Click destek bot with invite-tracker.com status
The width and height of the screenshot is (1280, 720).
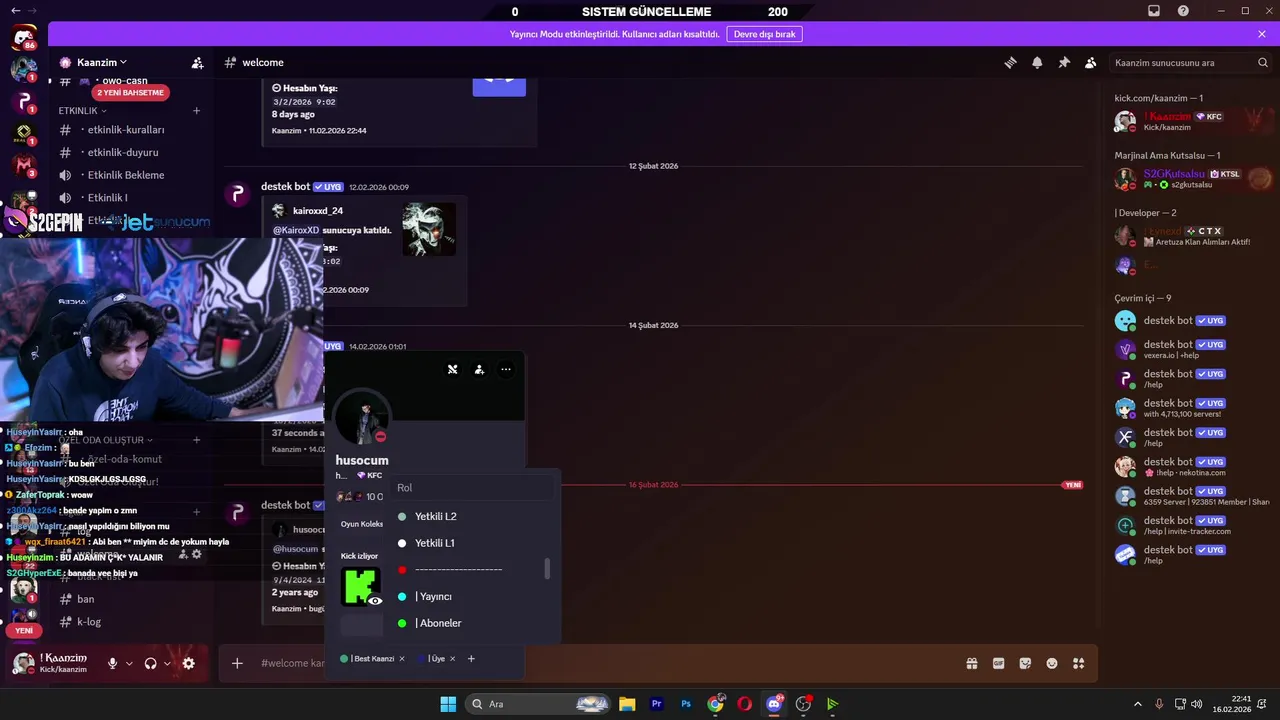[x=1190, y=525]
